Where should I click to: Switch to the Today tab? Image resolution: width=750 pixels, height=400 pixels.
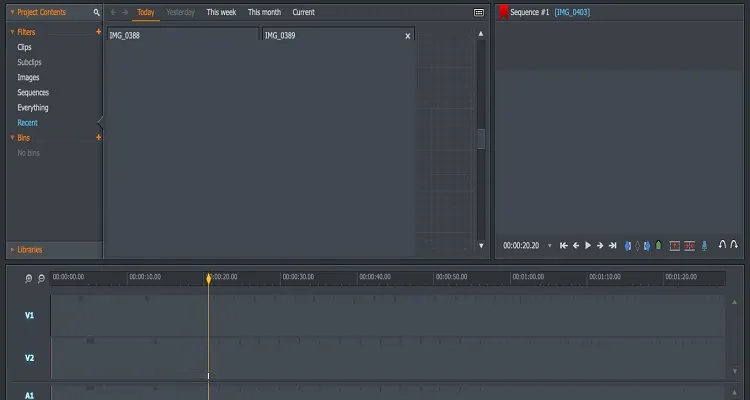145,12
